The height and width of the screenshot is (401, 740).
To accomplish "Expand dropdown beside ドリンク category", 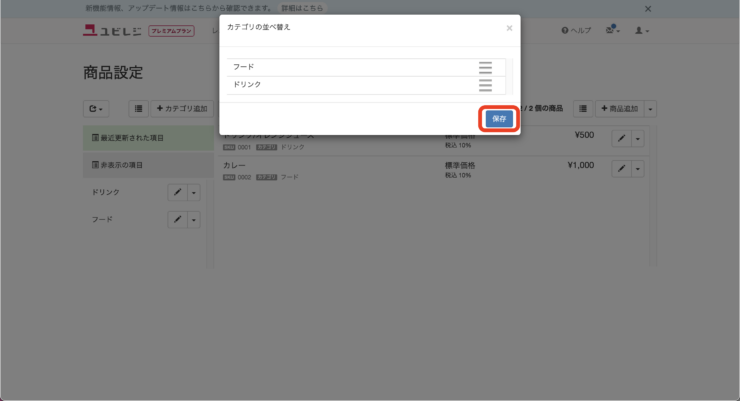I will [193, 192].
